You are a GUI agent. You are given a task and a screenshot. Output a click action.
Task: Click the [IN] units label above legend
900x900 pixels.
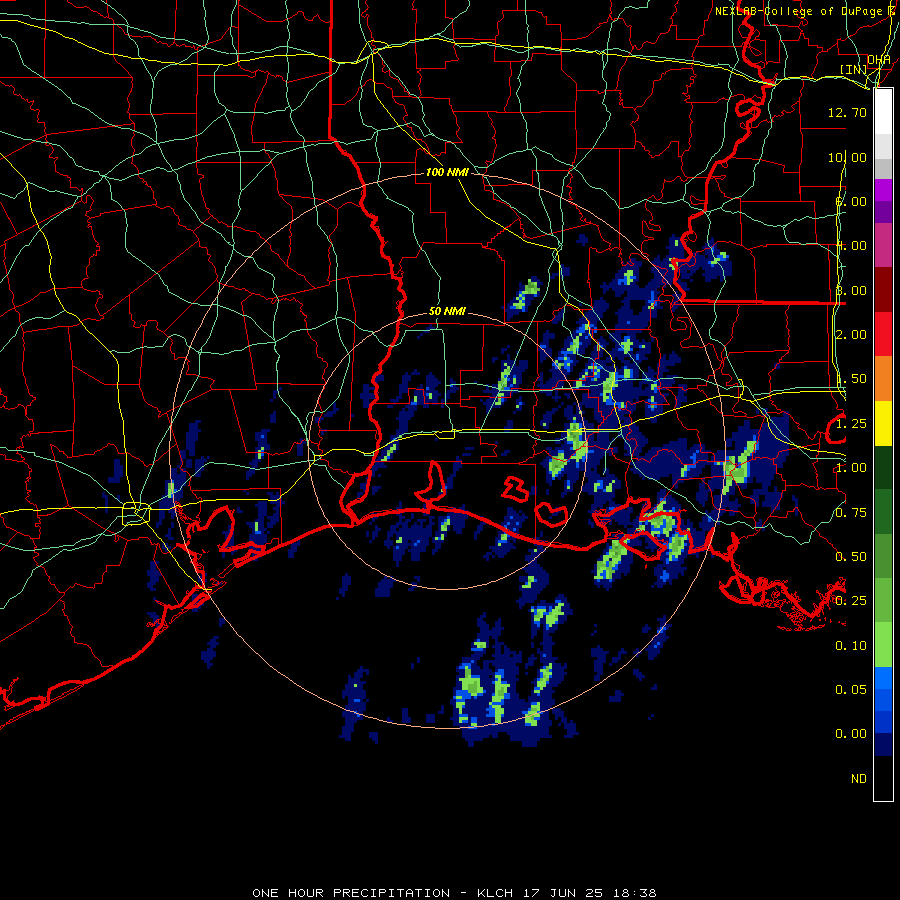(854, 69)
